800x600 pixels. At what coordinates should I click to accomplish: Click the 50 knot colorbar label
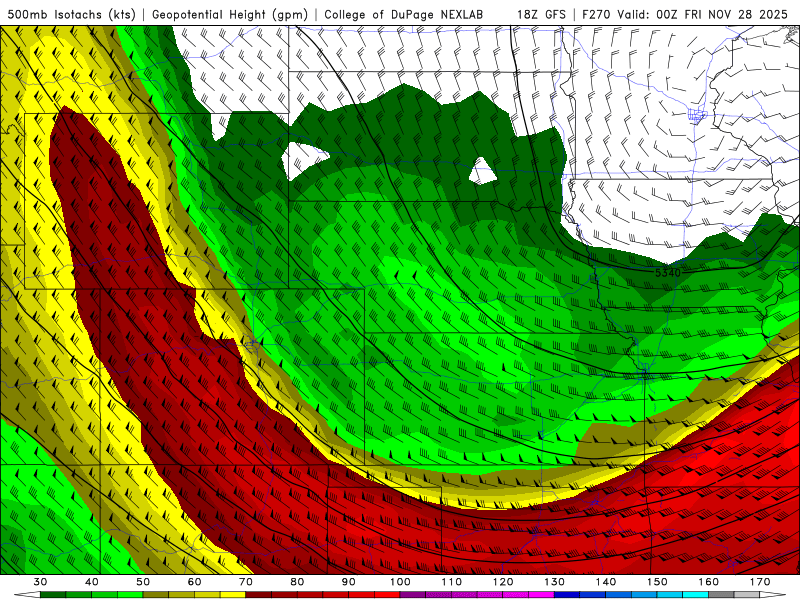(x=143, y=582)
